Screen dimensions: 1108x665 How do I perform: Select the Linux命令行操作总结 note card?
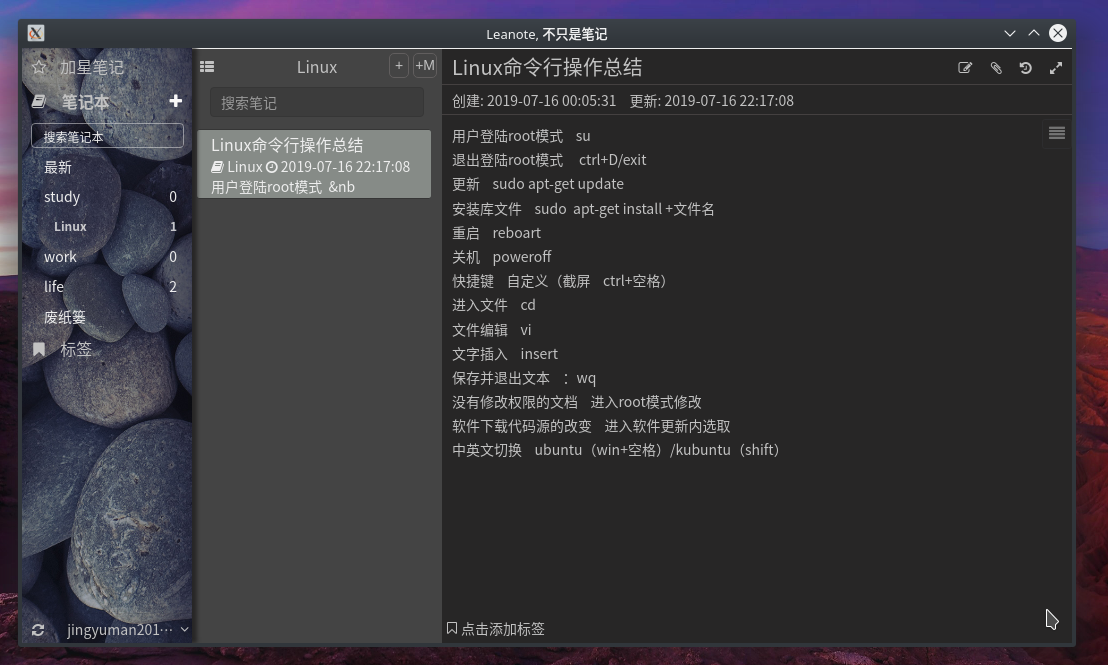pyautogui.click(x=314, y=164)
